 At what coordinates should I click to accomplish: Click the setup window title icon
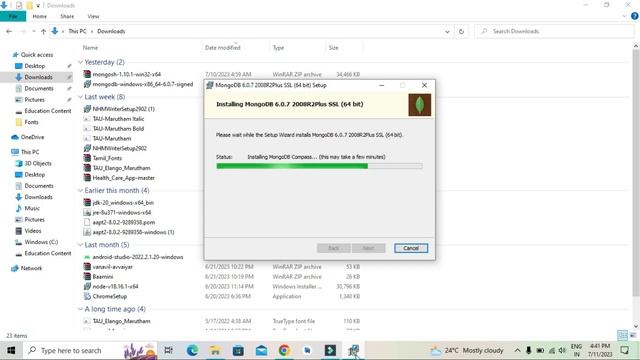click(x=210, y=85)
